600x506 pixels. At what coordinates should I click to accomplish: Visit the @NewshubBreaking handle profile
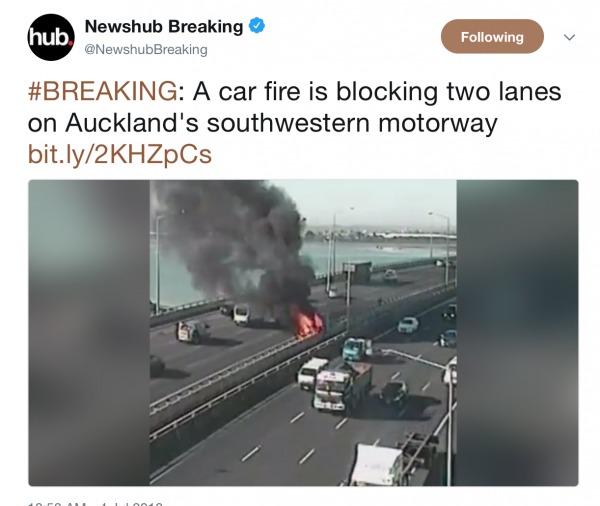click(x=146, y=49)
